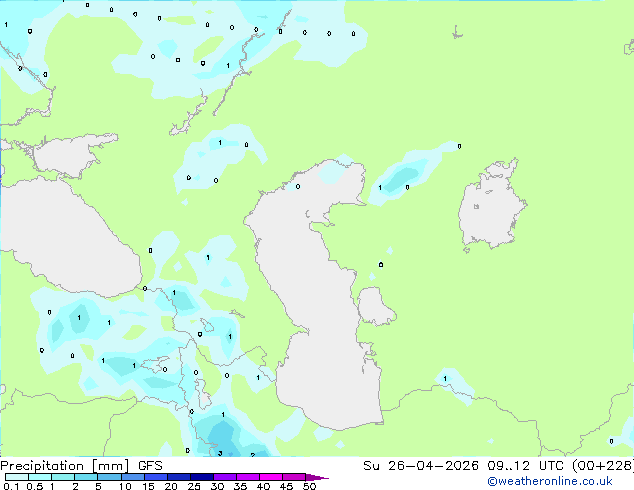The width and height of the screenshot is (634, 490).
Task: Click the purple arrow tip past 50
Action: tap(317, 477)
